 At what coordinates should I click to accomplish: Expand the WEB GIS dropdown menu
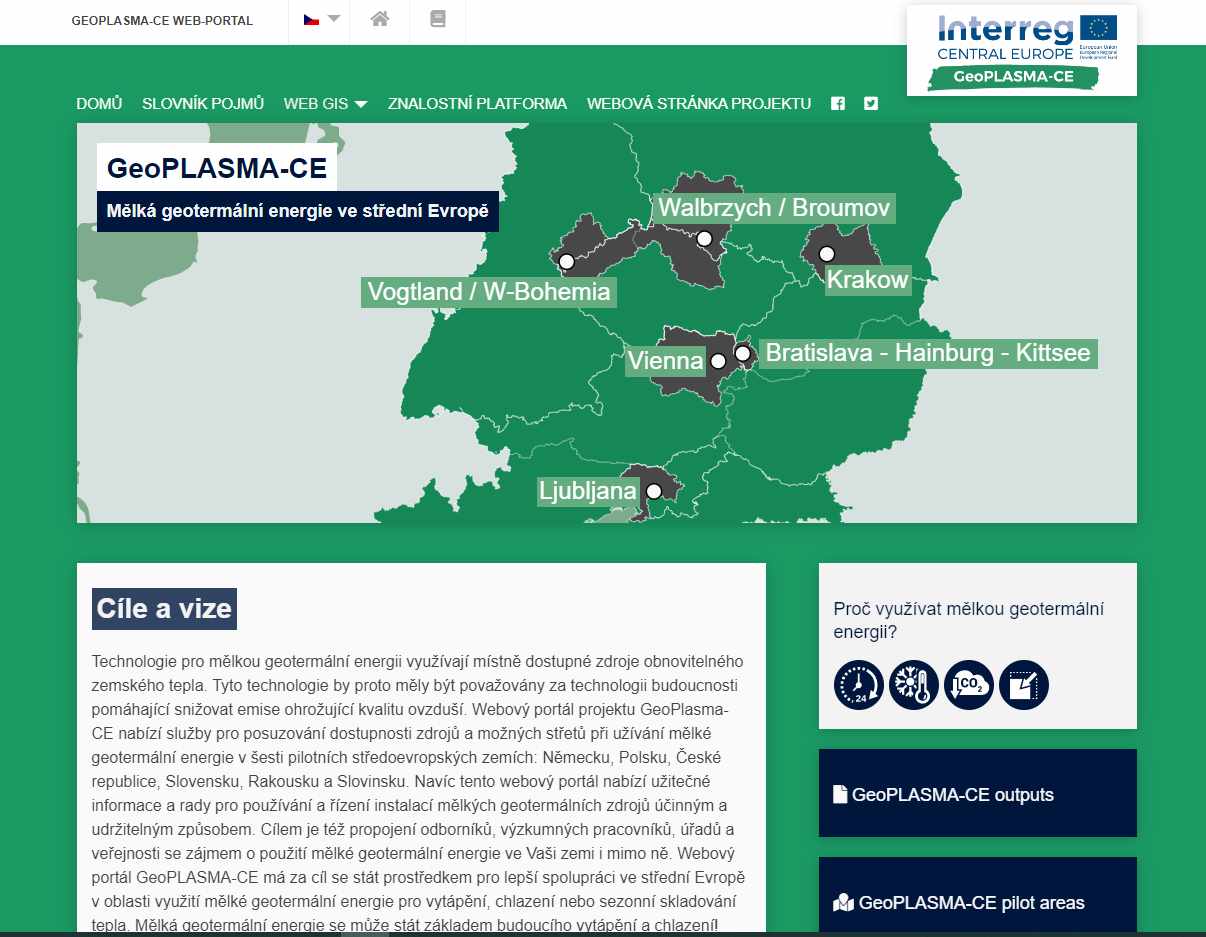tap(325, 103)
